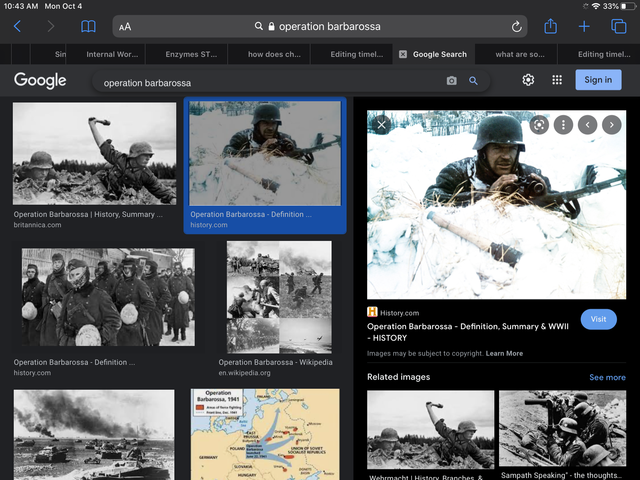Open the masked soldiers in line thumbnail
This screenshot has width=640, height=480.
tap(108, 297)
